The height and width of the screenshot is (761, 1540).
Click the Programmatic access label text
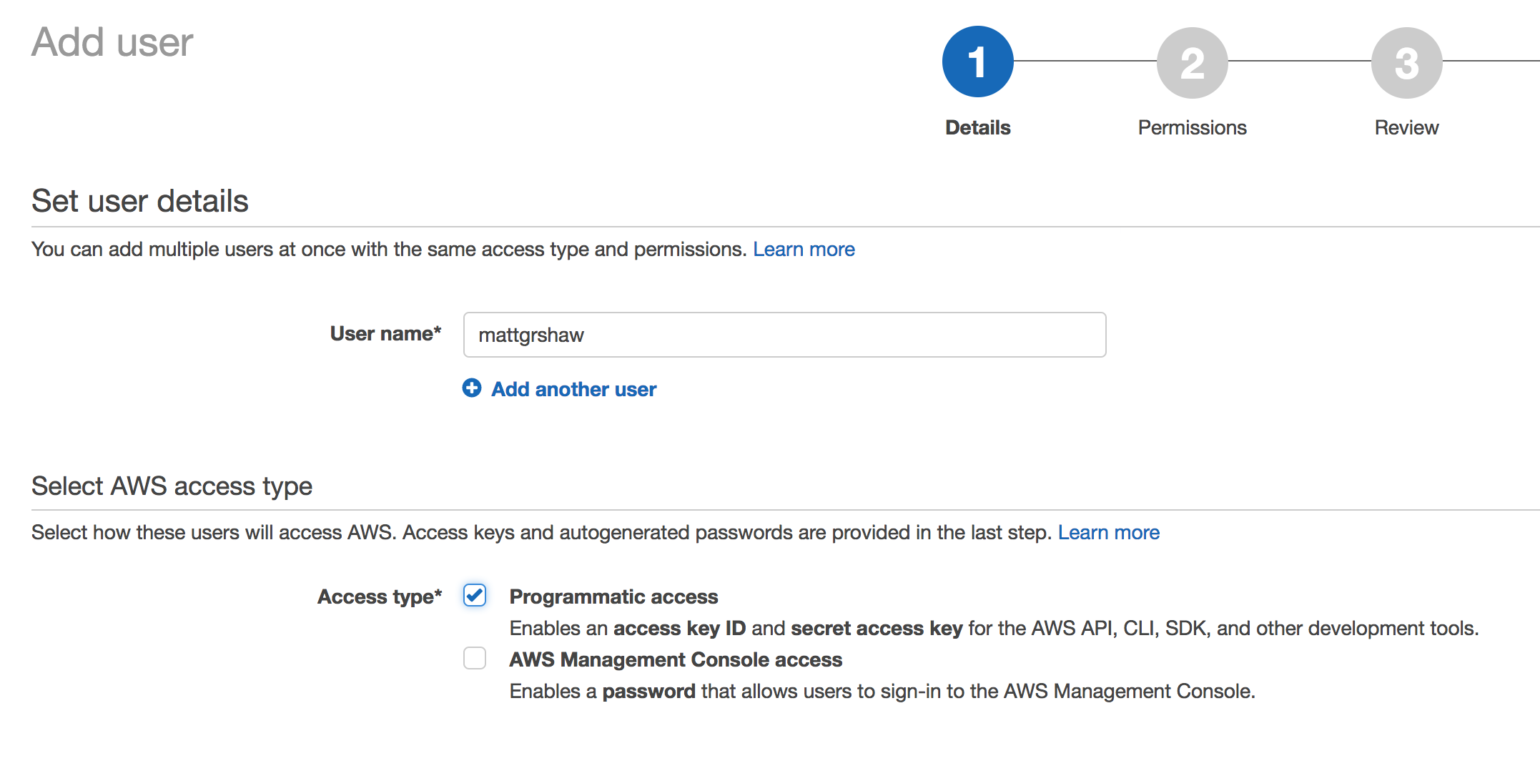click(x=614, y=597)
